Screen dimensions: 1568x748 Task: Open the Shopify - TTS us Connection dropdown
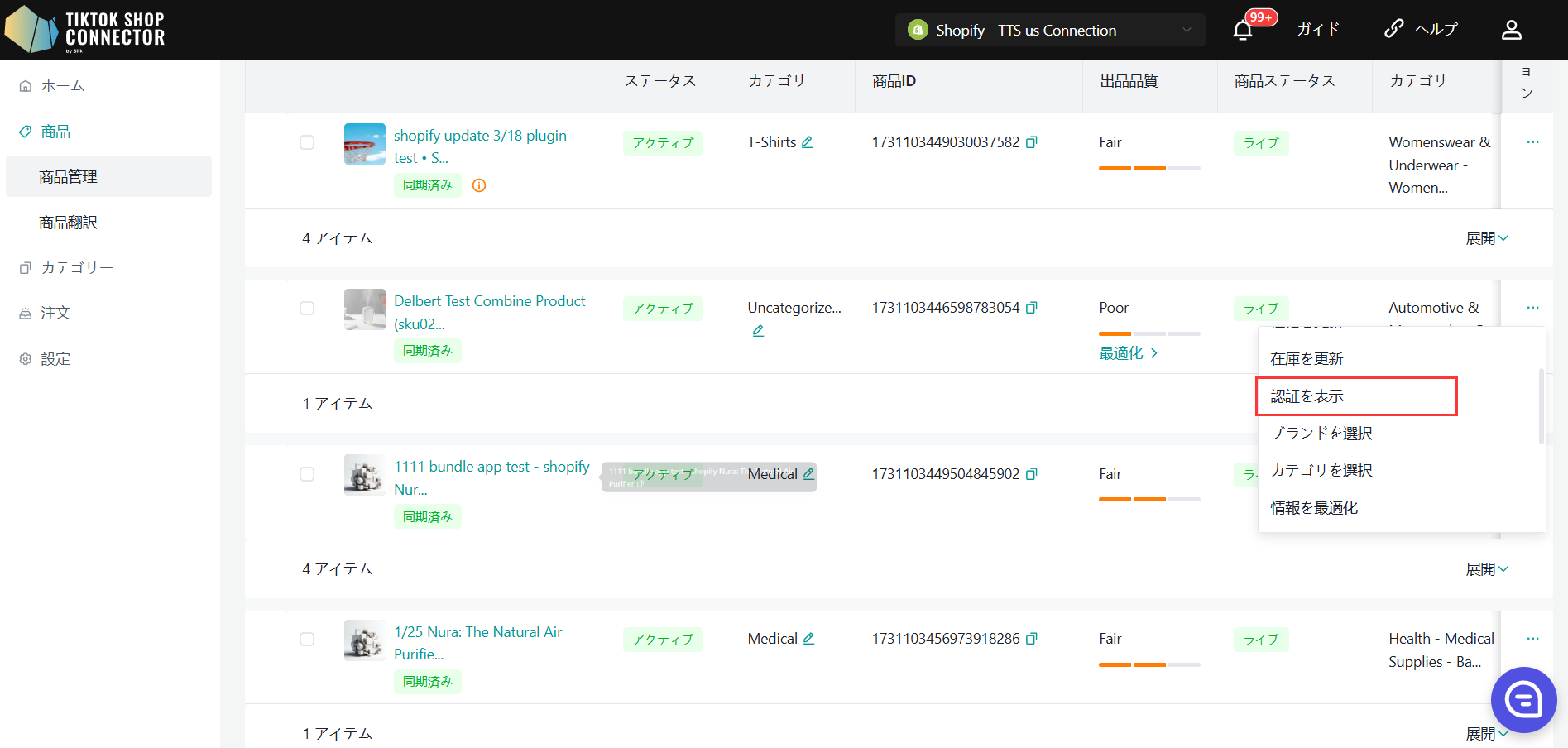click(1050, 30)
